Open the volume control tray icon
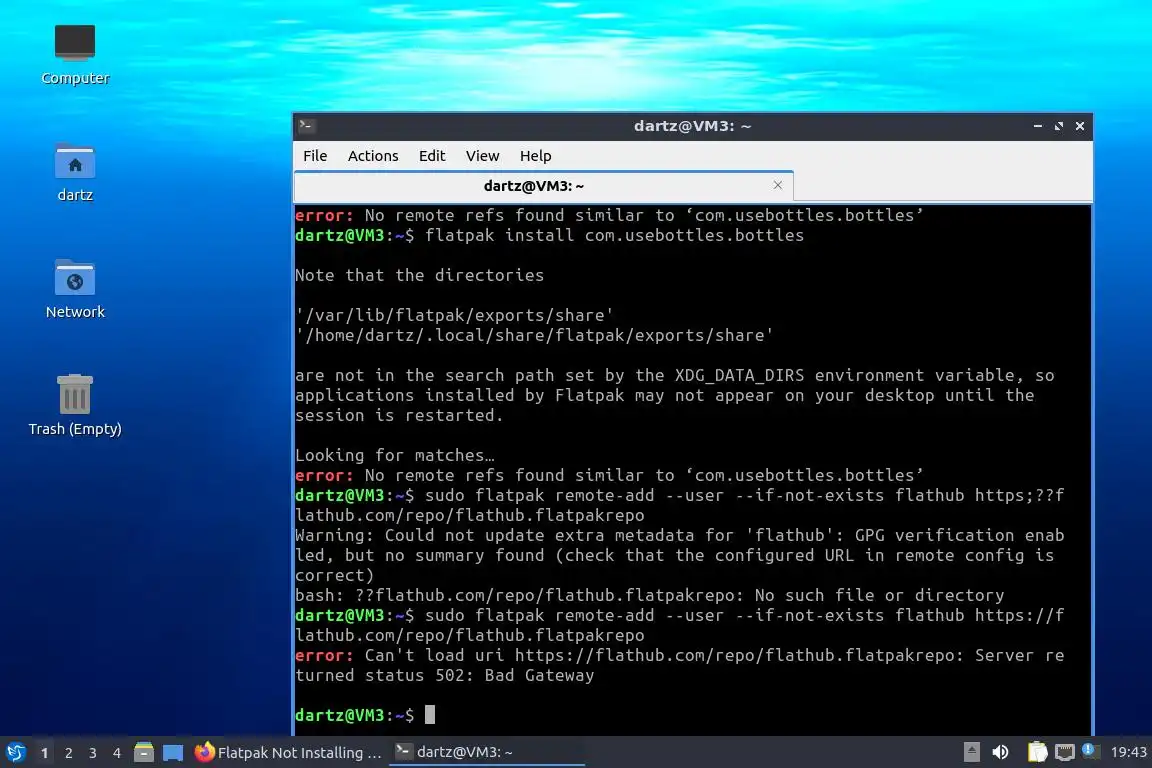Viewport: 1152px width, 768px height. (1000, 752)
